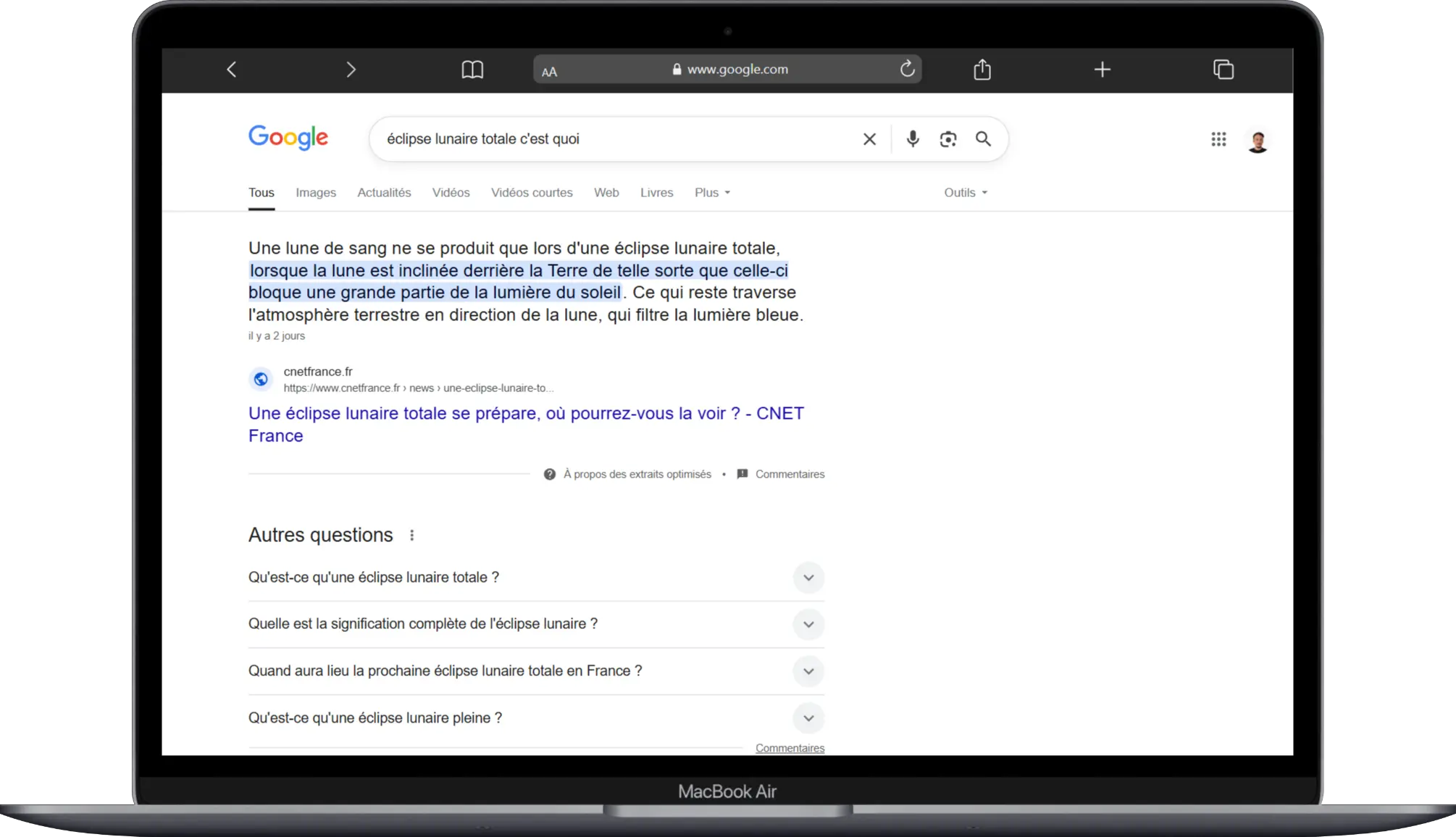The height and width of the screenshot is (837, 1456).
Task: Open the AA reader text options
Action: pyautogui.click(x=550, y=72)
